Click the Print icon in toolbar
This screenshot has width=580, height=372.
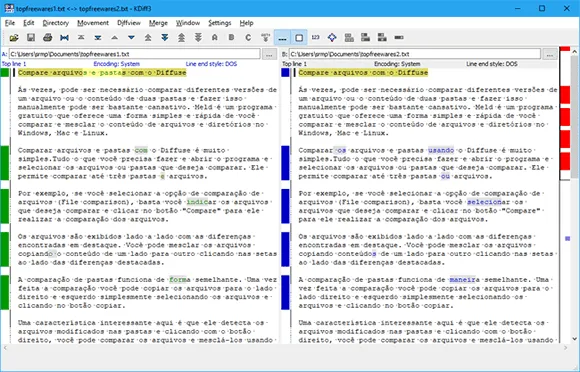(47, 37)
